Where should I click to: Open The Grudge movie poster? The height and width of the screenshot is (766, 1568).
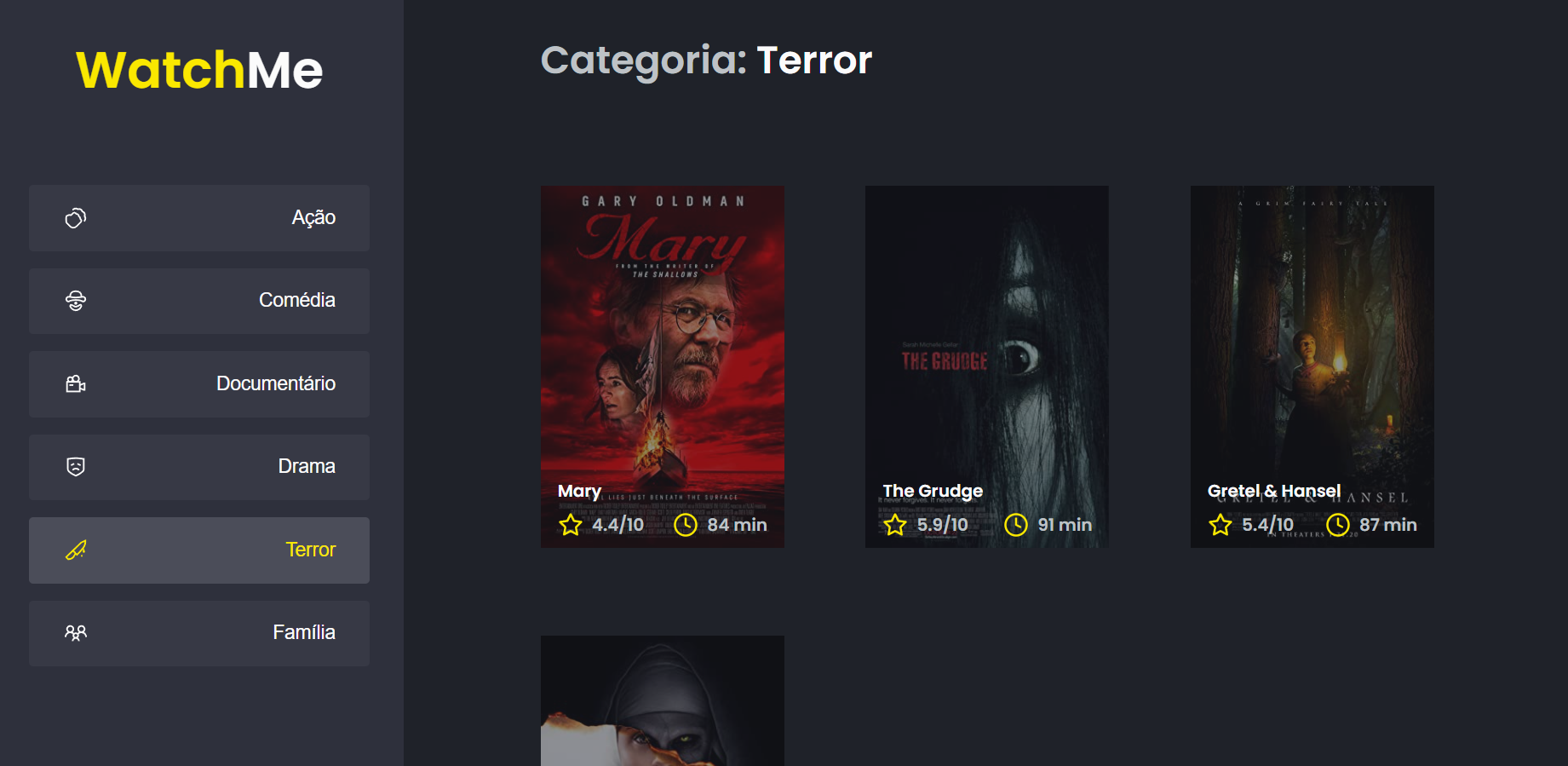tap(987, 366)
